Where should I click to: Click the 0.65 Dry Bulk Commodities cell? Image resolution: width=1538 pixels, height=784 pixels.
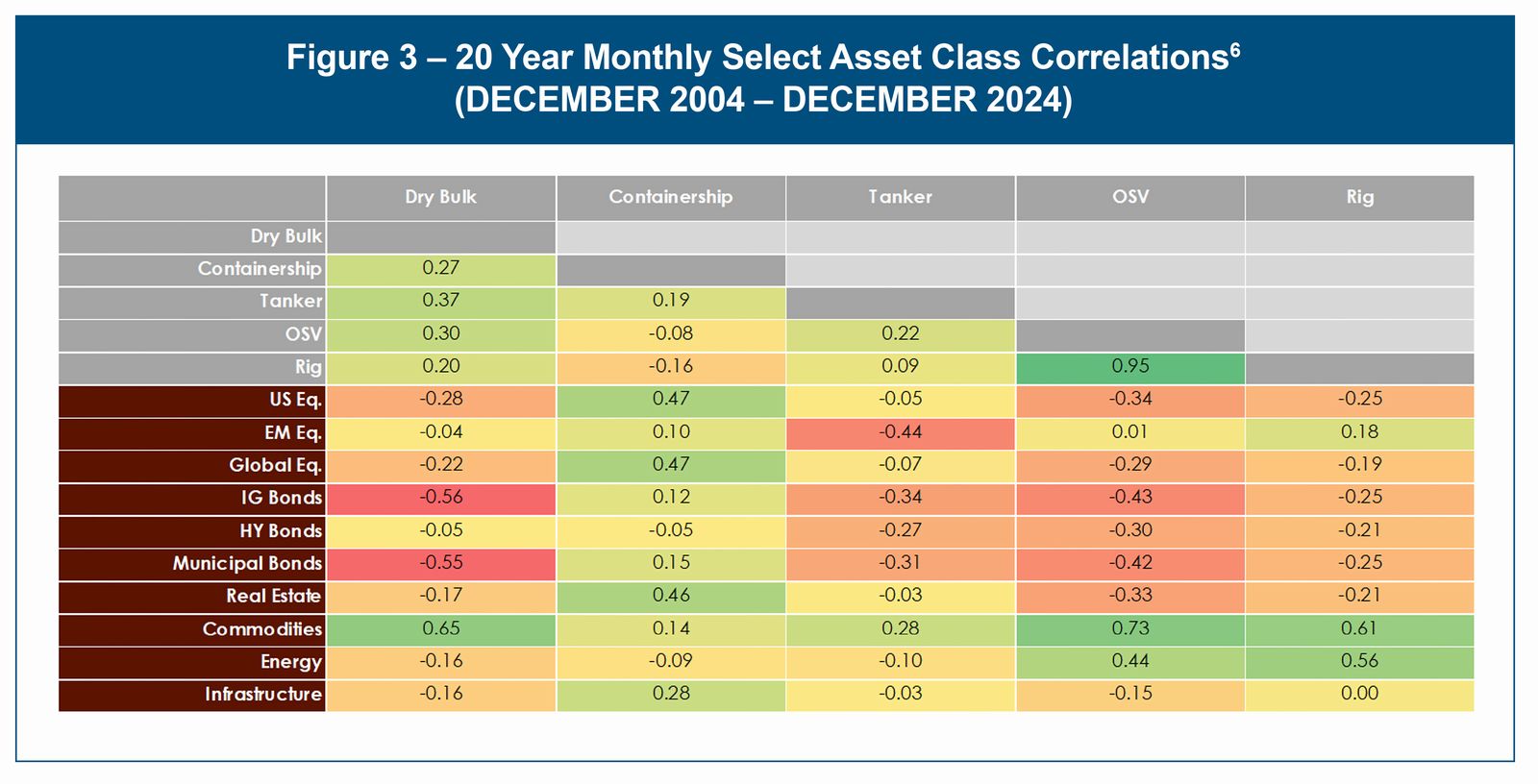[x=441, y=628]
